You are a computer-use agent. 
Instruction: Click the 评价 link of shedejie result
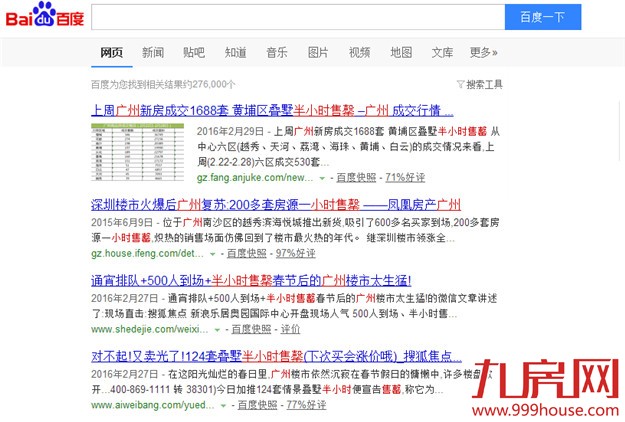(x=290, y=330)
